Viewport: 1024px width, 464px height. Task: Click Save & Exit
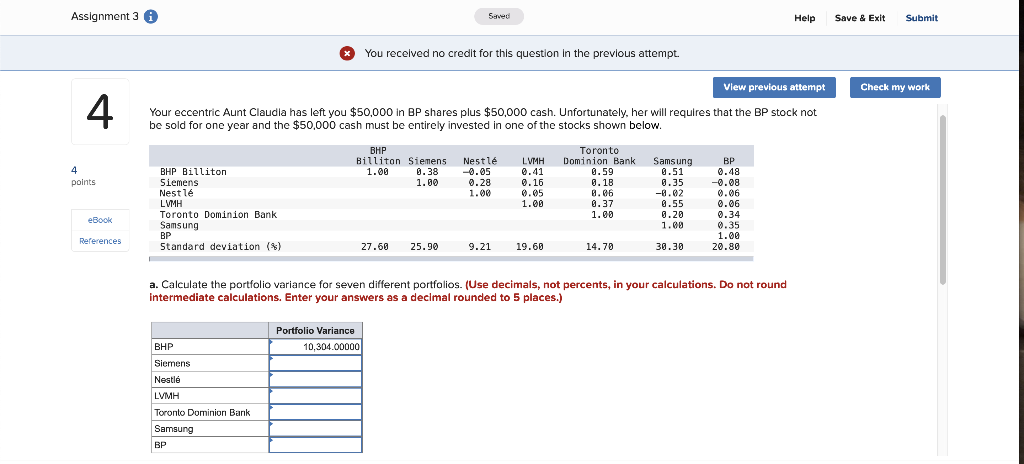coord(859,18)
